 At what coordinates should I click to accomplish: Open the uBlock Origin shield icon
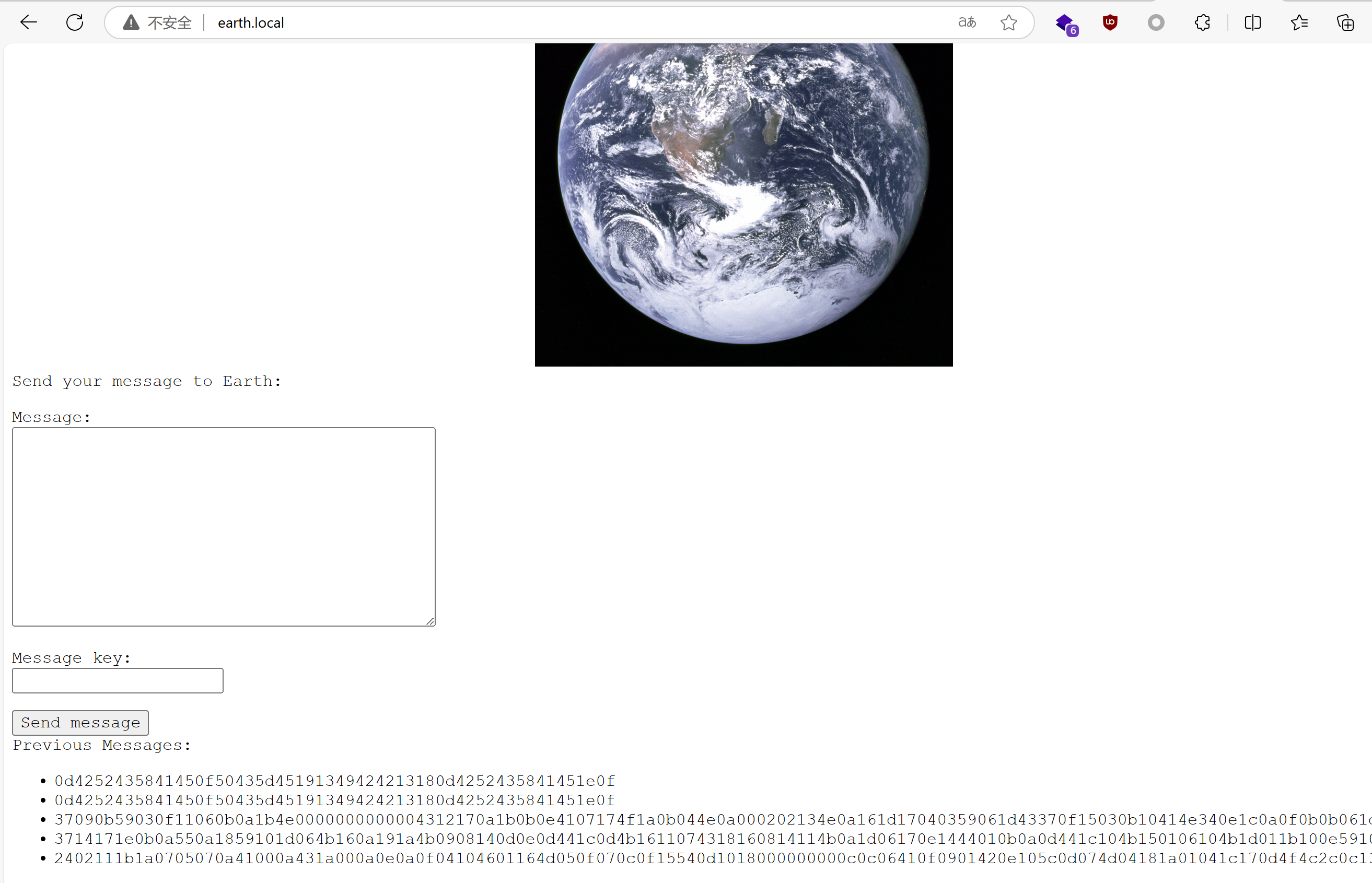coord(1110,22)
